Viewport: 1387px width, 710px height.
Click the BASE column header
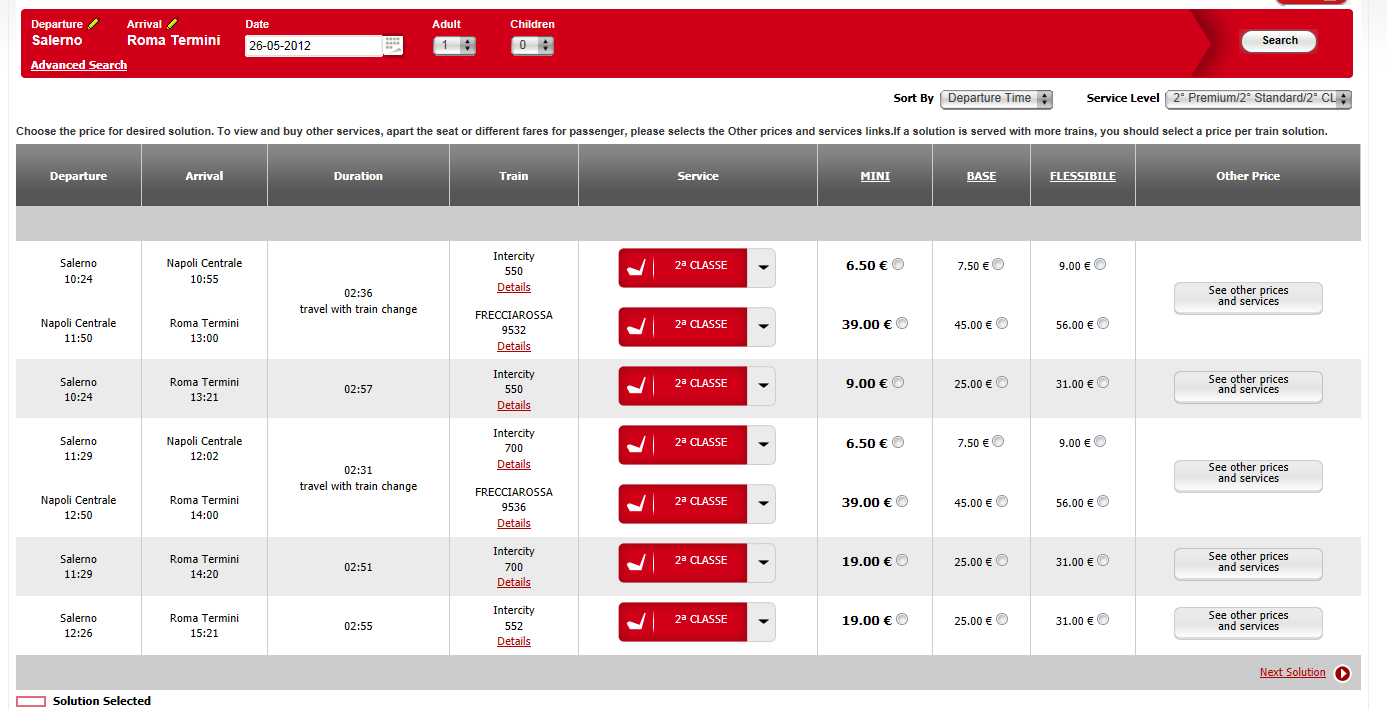981,176
